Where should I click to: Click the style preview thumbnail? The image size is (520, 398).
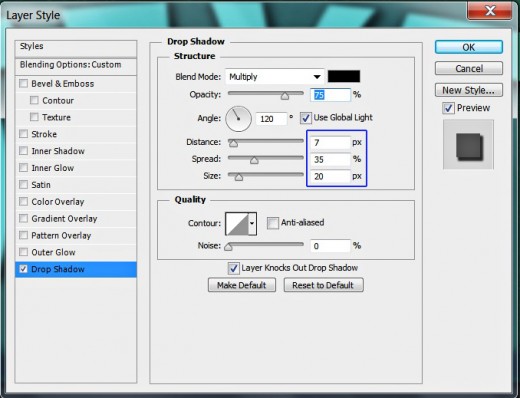(468, 145)
